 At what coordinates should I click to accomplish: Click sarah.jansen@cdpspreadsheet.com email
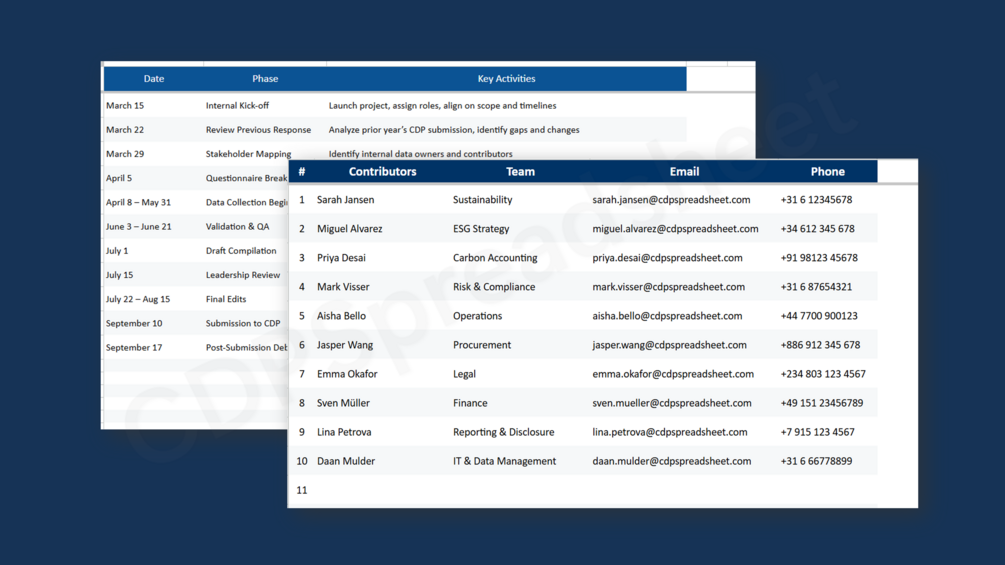671,200
